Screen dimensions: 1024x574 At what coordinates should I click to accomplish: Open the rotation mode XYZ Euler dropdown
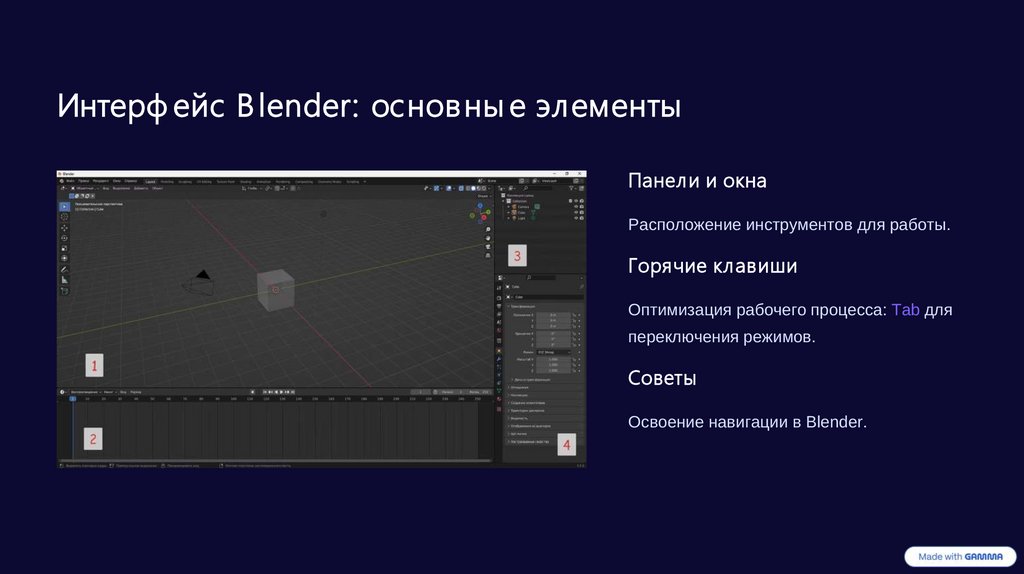click(553, 352)
